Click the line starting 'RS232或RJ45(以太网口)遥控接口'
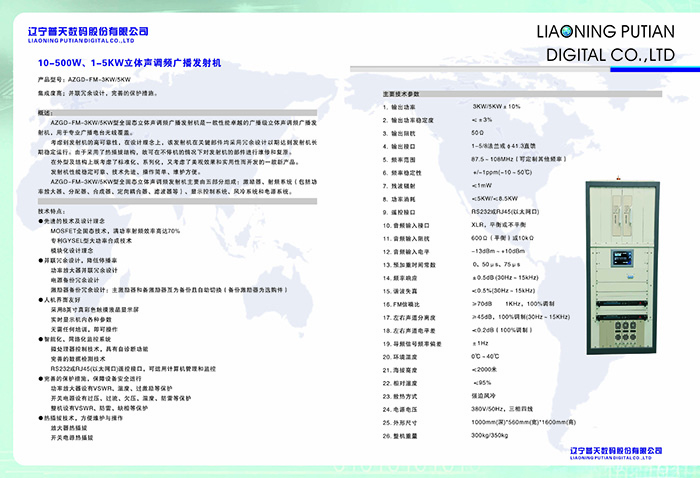Screen dimensions: 700x478 tap(133, 369)
